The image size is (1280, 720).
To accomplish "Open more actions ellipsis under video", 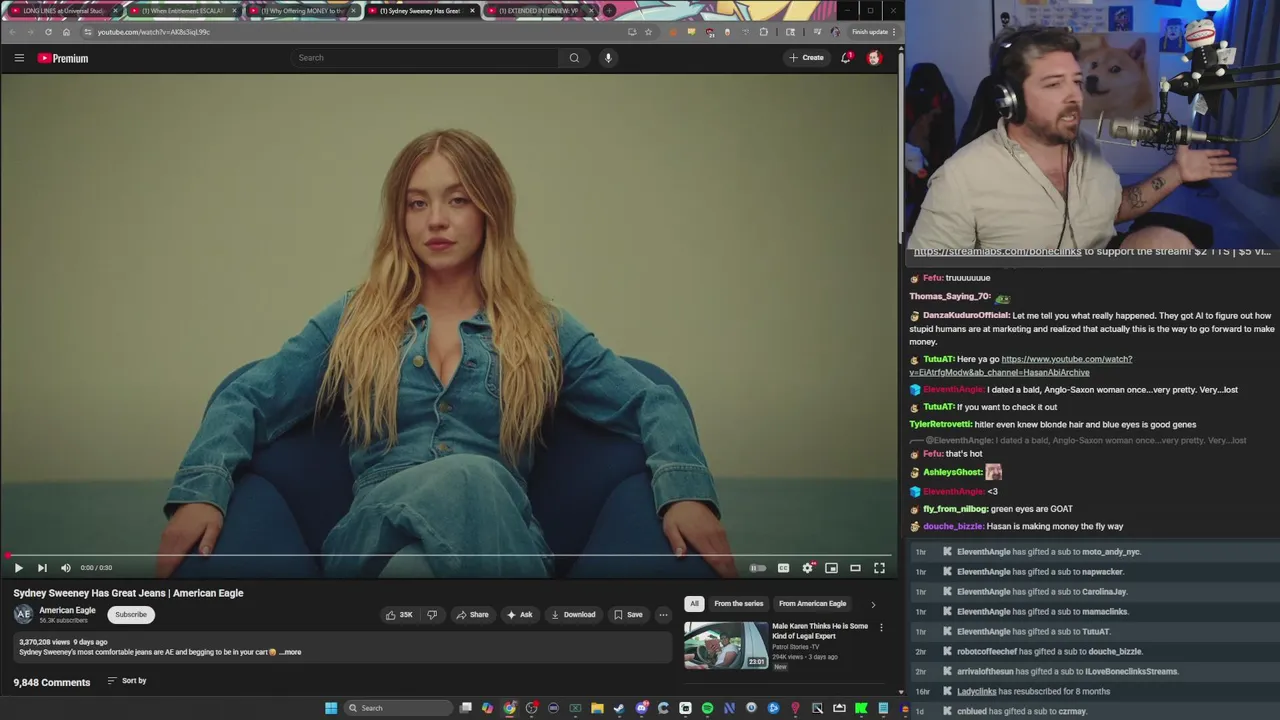I will coord(663,615).
